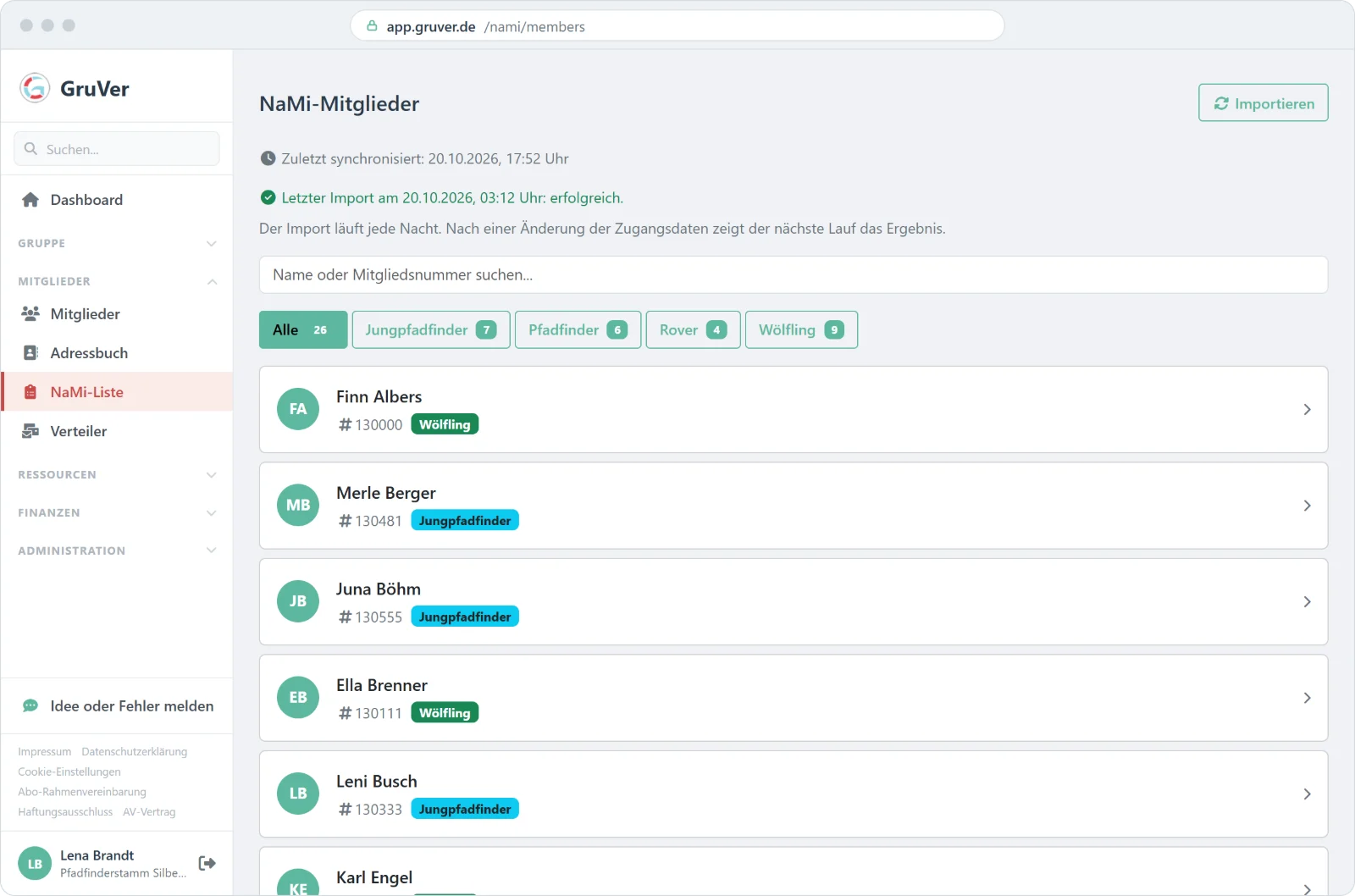The image size is (1355, 896).
Task: Open the Datenschutzerklärung link
Action: 135,752
